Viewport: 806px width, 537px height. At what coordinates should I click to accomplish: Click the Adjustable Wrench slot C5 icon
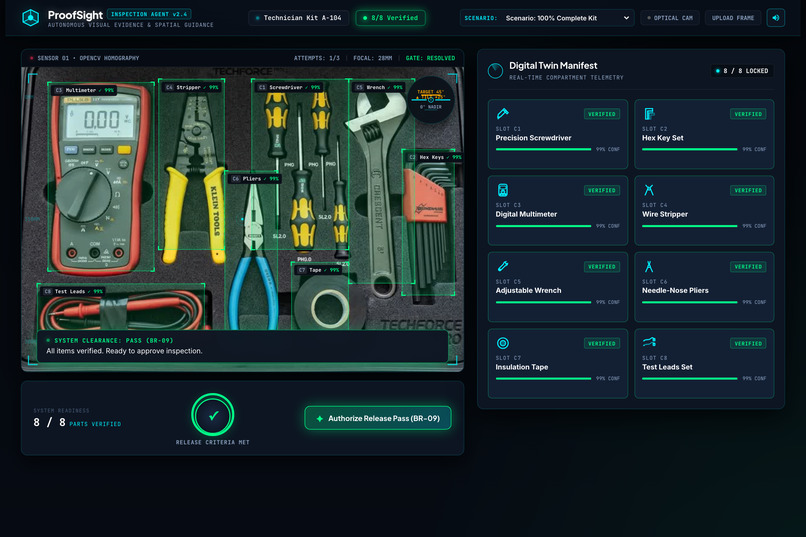503,266
